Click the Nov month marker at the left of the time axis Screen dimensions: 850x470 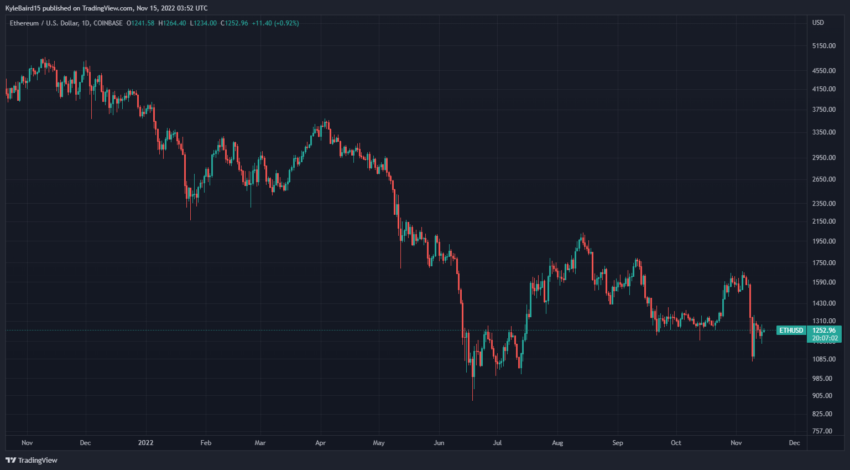(x=27, y=442)
